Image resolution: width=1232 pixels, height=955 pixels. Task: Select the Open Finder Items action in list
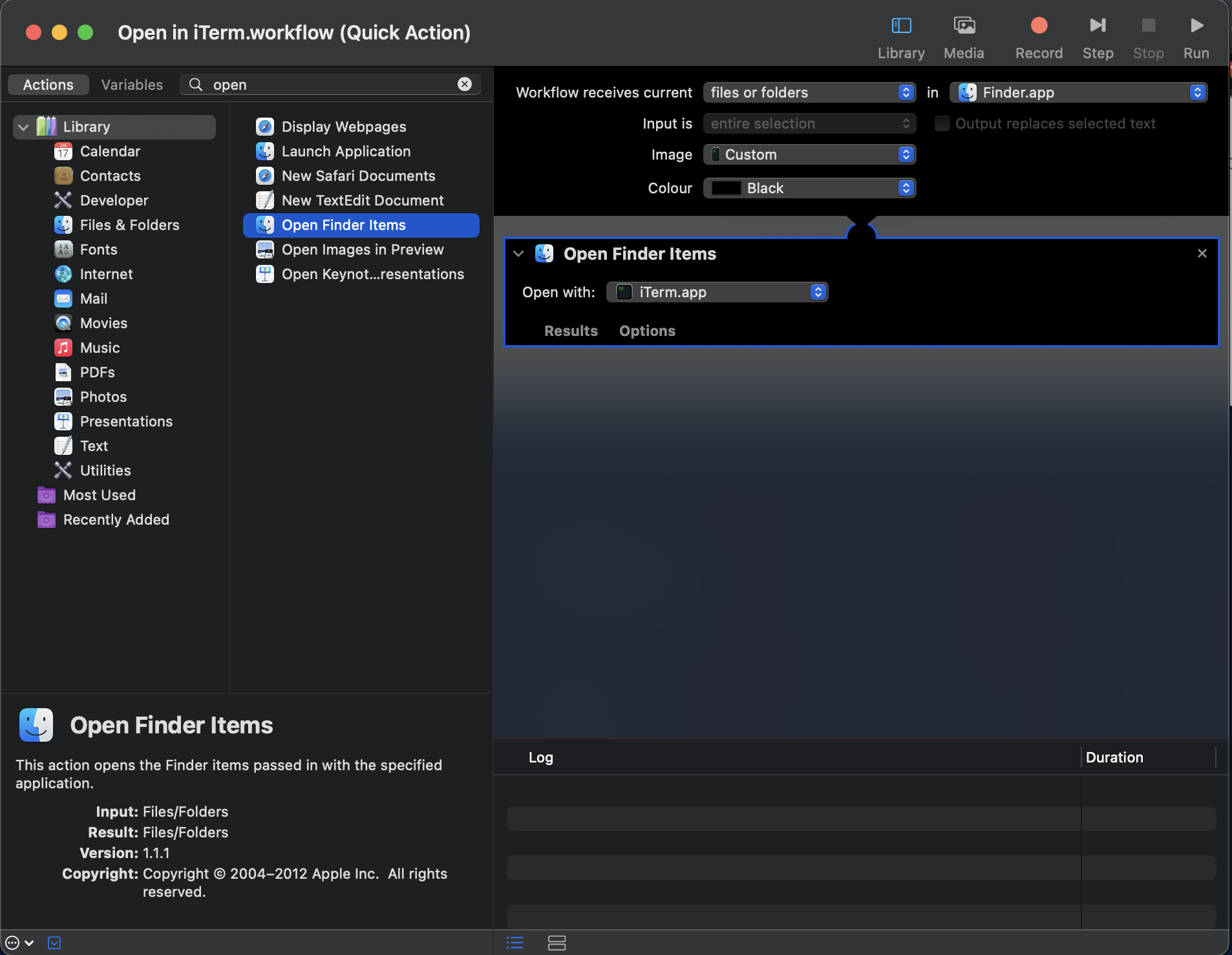point(361,226)
